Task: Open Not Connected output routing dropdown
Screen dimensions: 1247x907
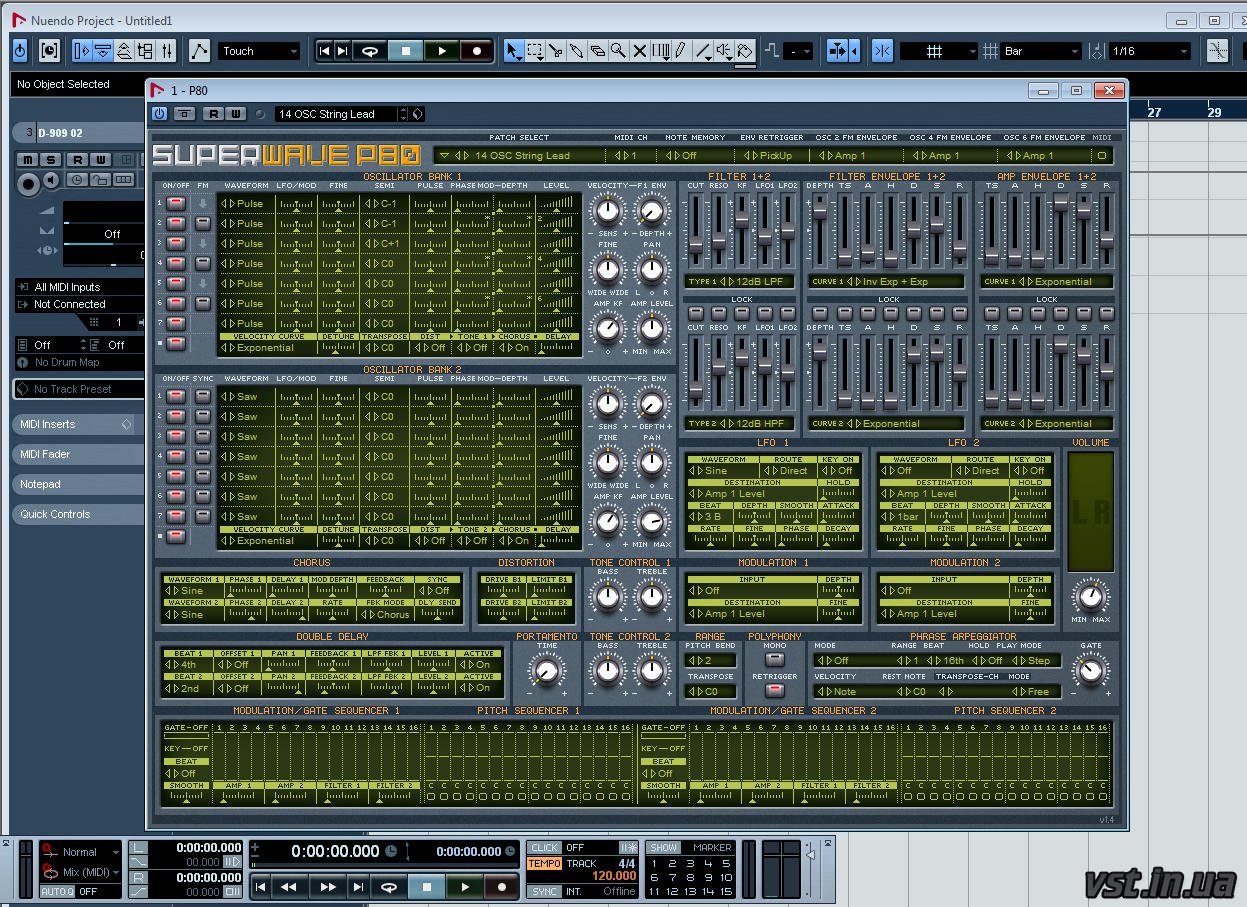Action: [79, 304]
